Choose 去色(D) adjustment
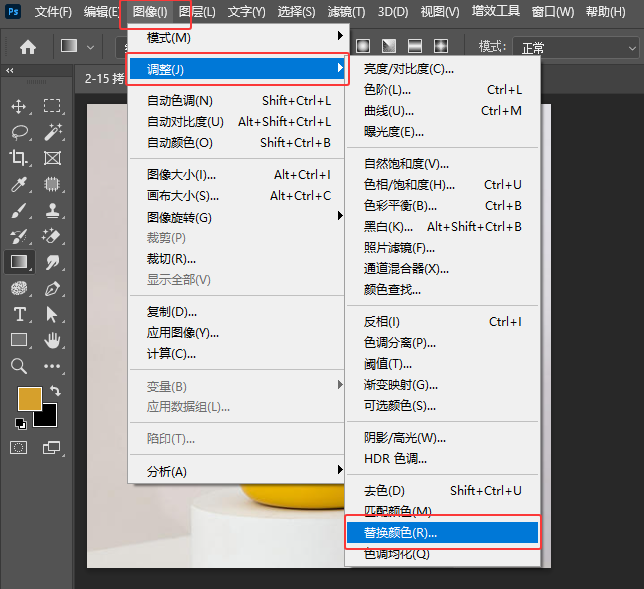 point(442,490)
